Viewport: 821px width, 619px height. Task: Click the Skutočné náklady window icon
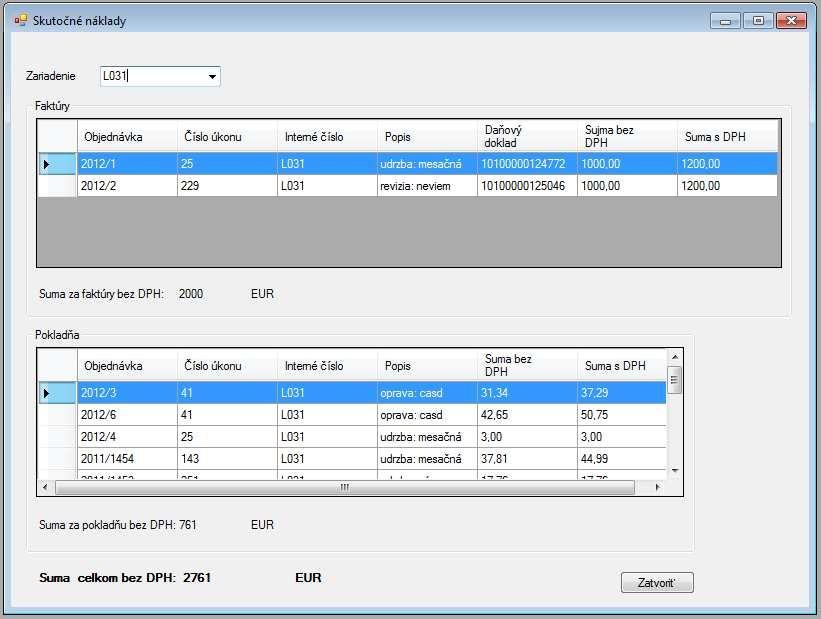point(20,20)
